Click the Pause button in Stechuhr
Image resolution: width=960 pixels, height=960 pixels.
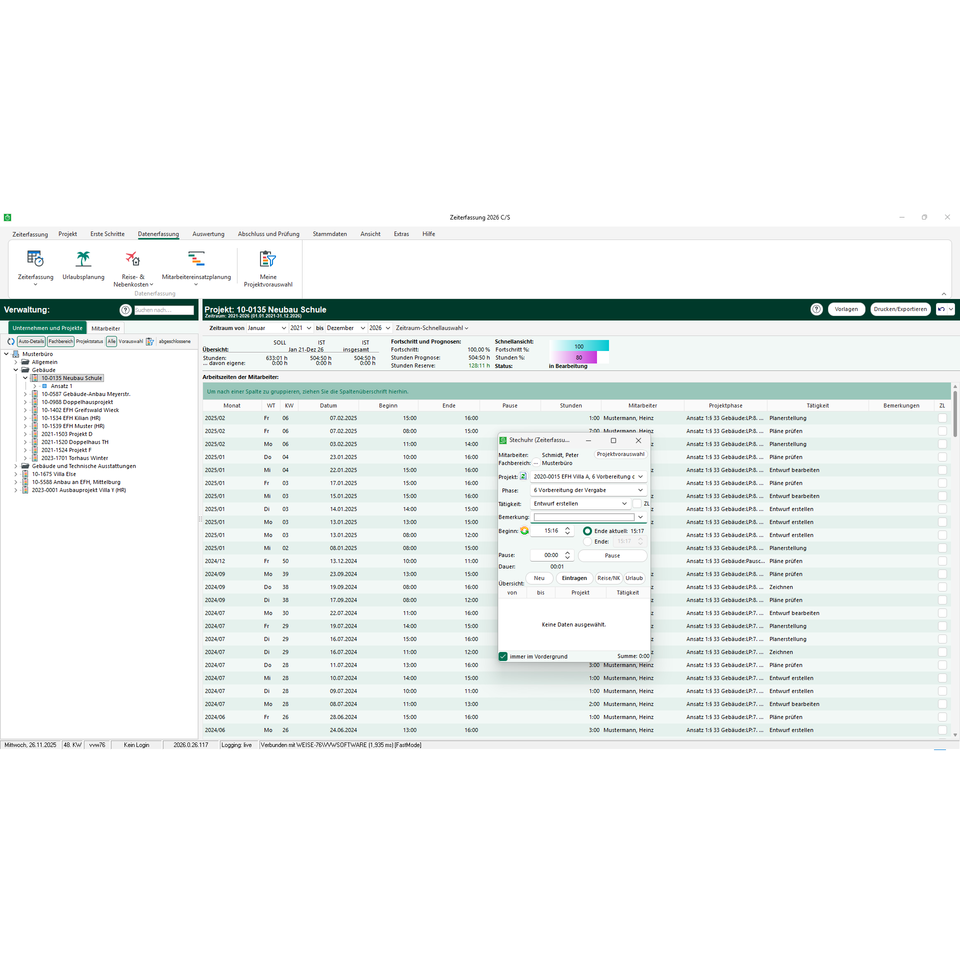point(612,555)
